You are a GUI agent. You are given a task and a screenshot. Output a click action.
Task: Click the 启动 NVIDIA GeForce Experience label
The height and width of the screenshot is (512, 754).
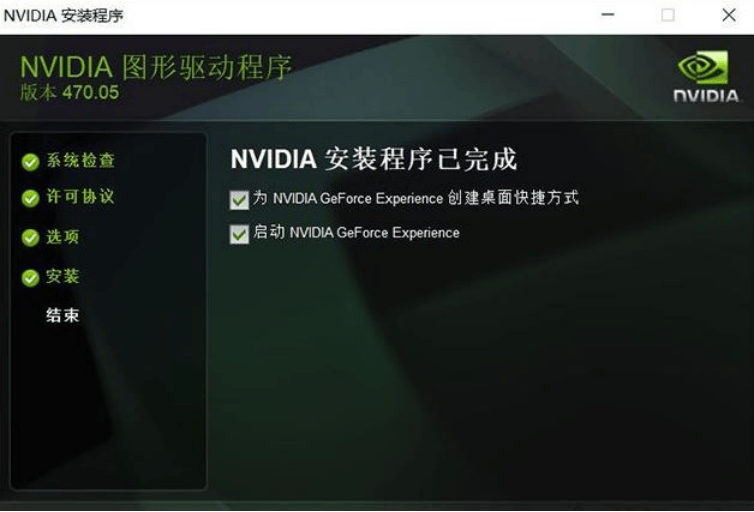point(356,233)
